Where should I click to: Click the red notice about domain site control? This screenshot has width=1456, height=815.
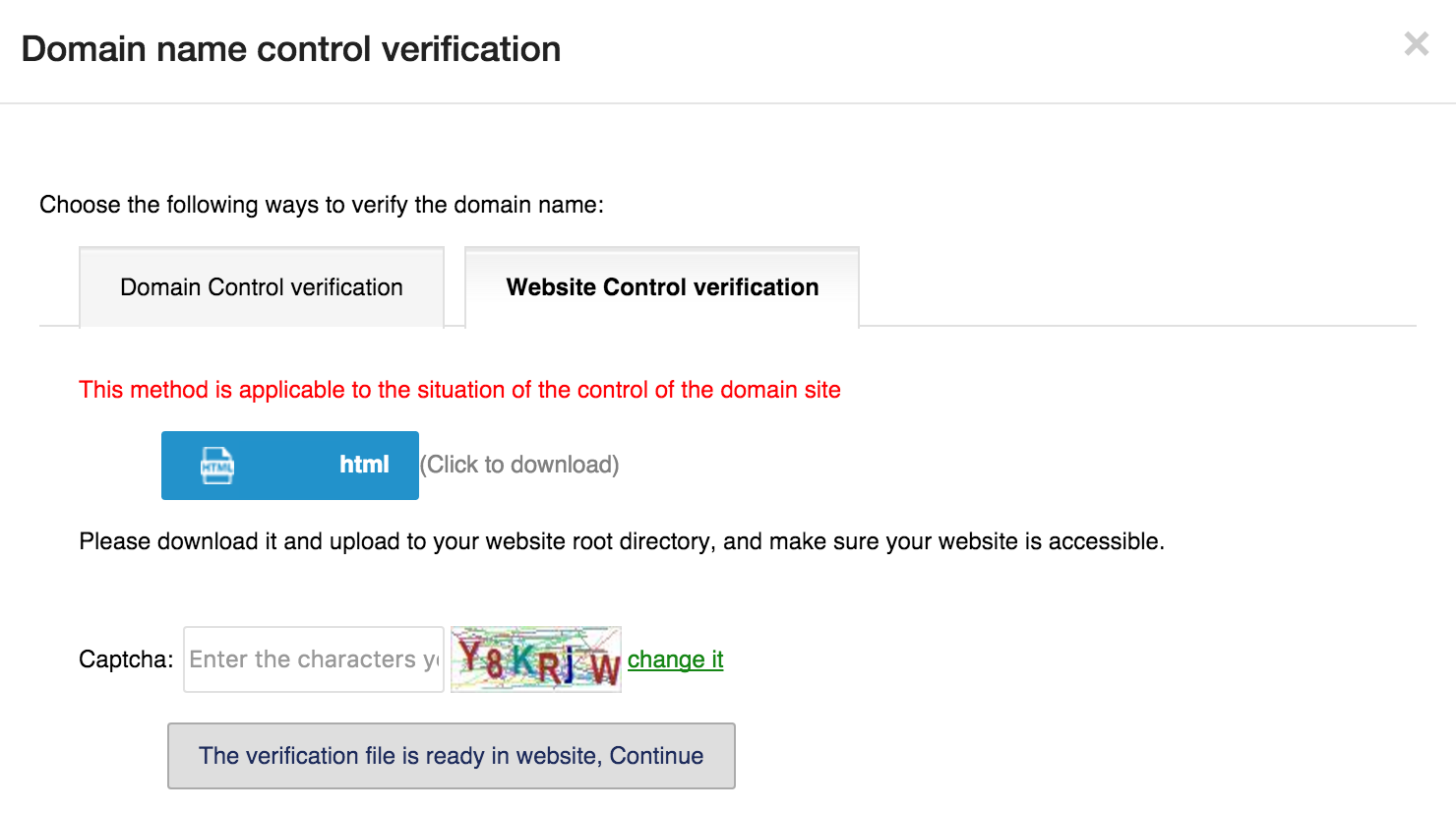coord(459,390)
